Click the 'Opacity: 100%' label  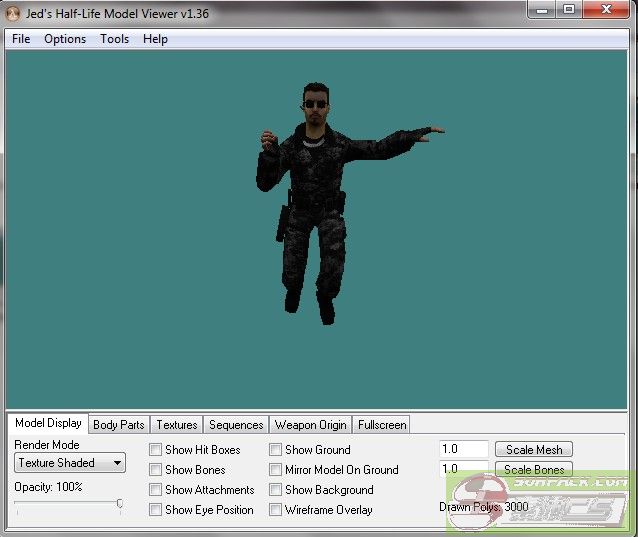[48, 487]
